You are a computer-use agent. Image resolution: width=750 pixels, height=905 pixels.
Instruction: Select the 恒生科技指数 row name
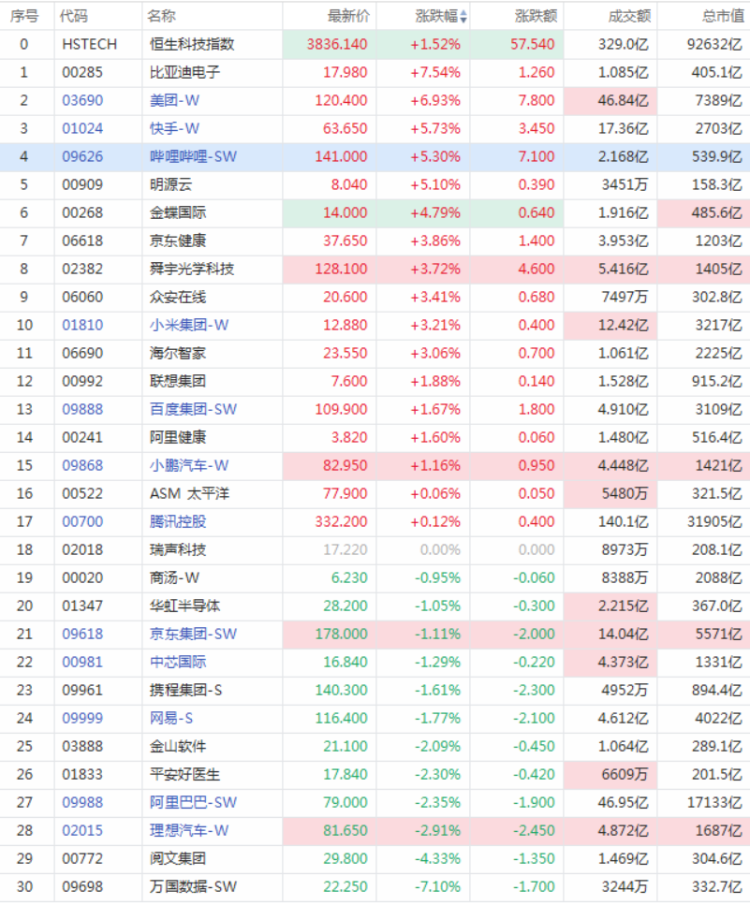point(192,44)
